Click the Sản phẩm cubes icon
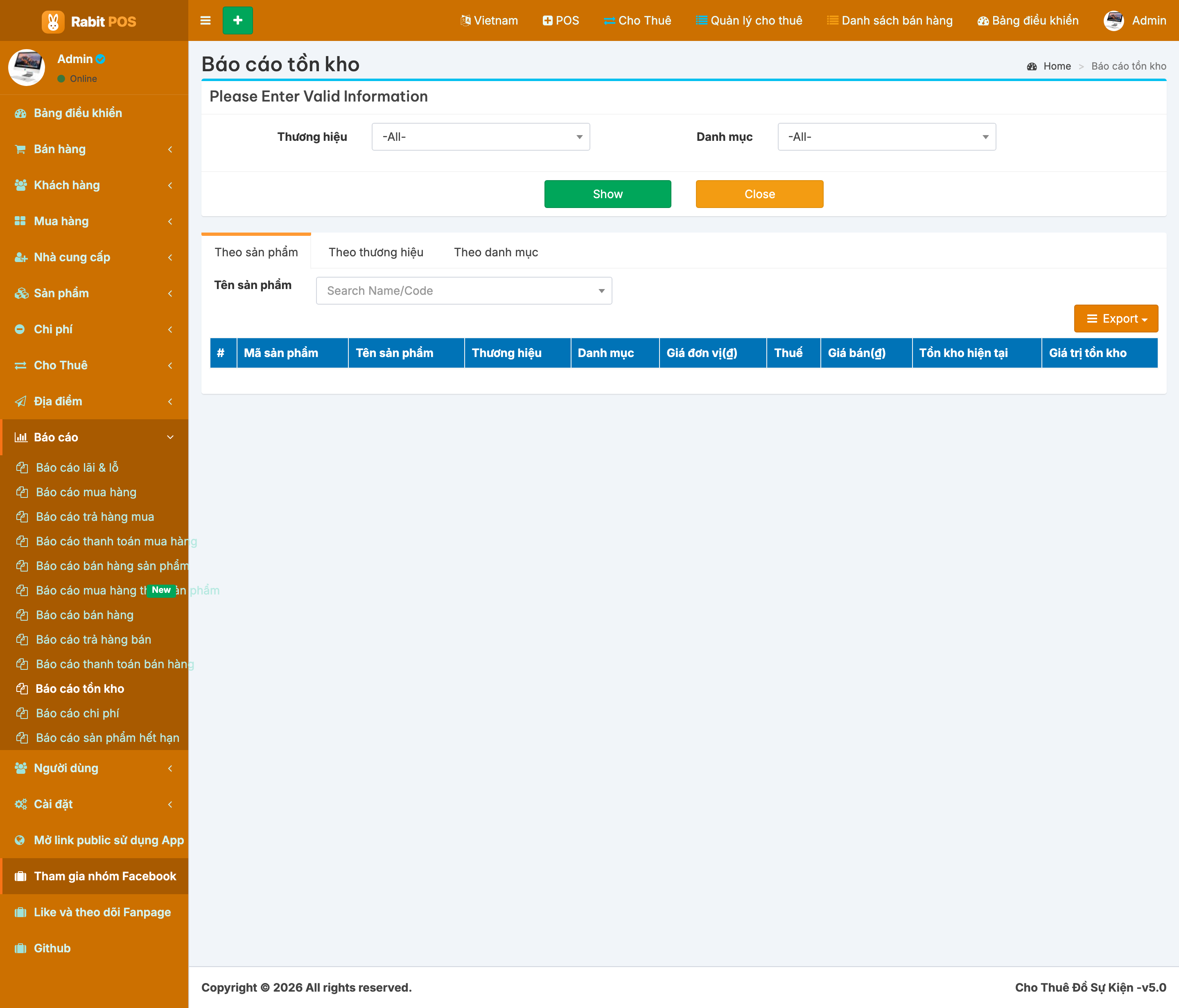This screenshot has width=1179, height=1008. (21, 293)
